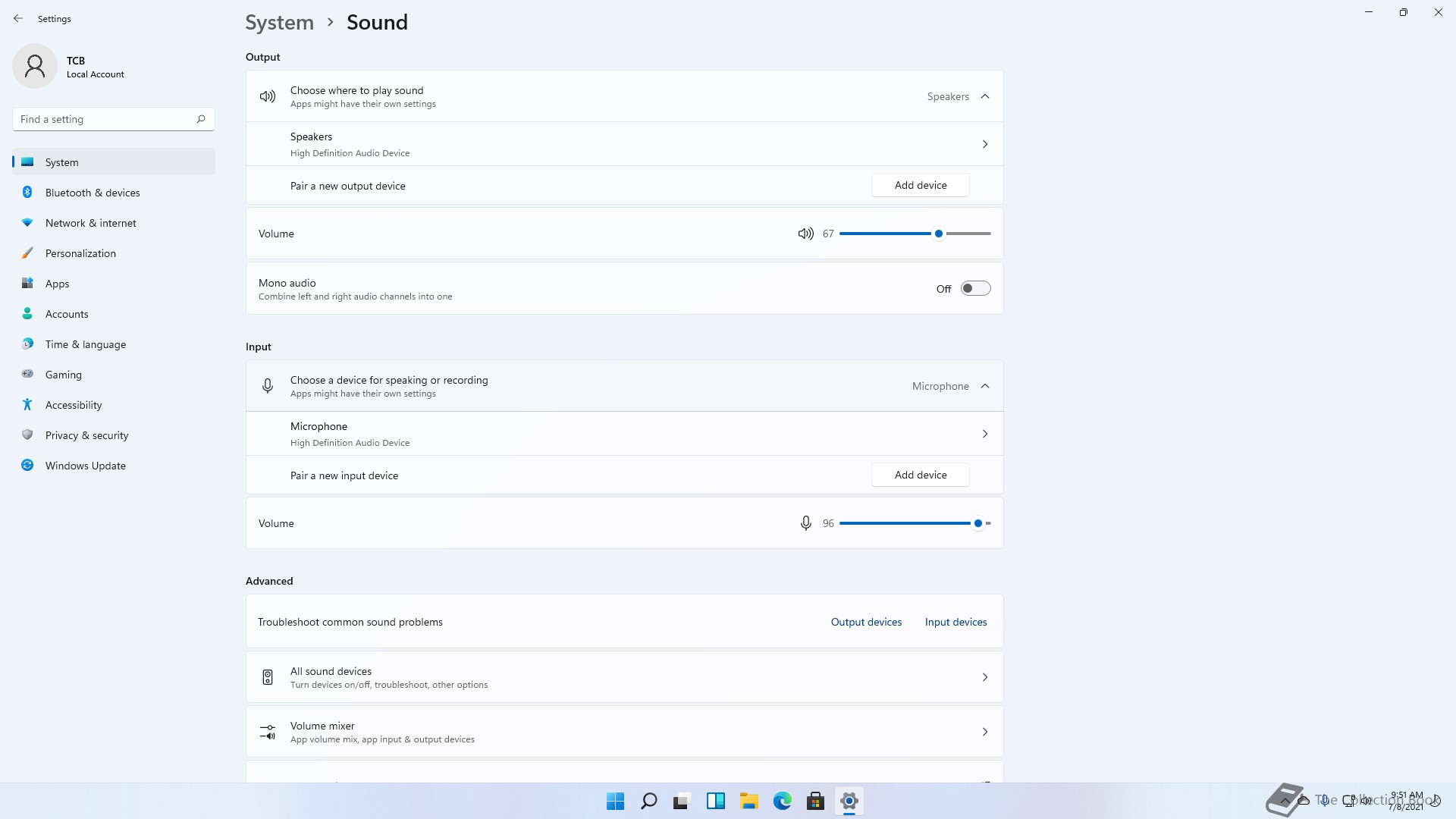Mute the microphone via the input volume icon
The height and width of the screenshot is (819, 1456).
805,523
